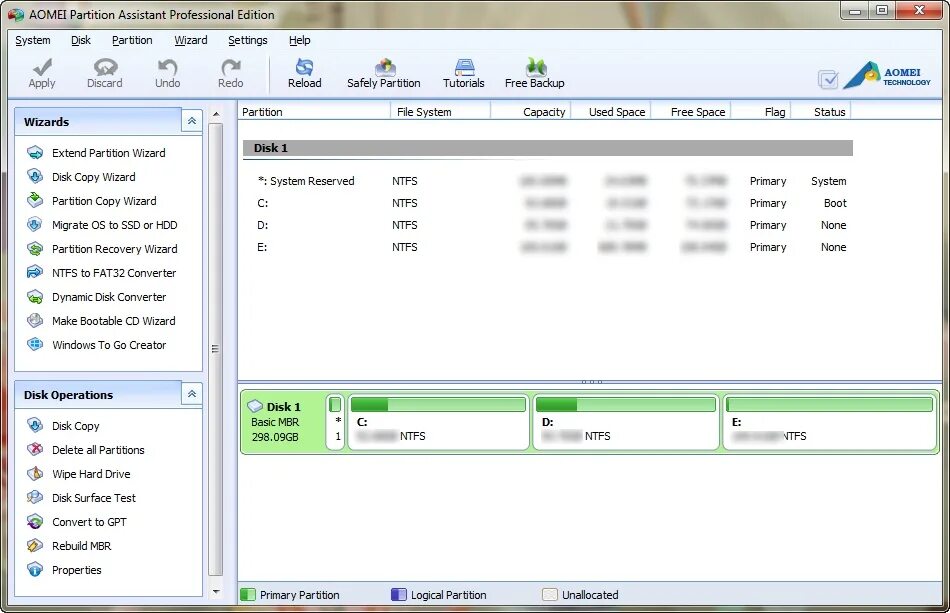Image resolution: width=950 pixels, height=613 pixels.
Task: Click the Make Bootable CD Wizard icon
Action: tap(35, 320)
